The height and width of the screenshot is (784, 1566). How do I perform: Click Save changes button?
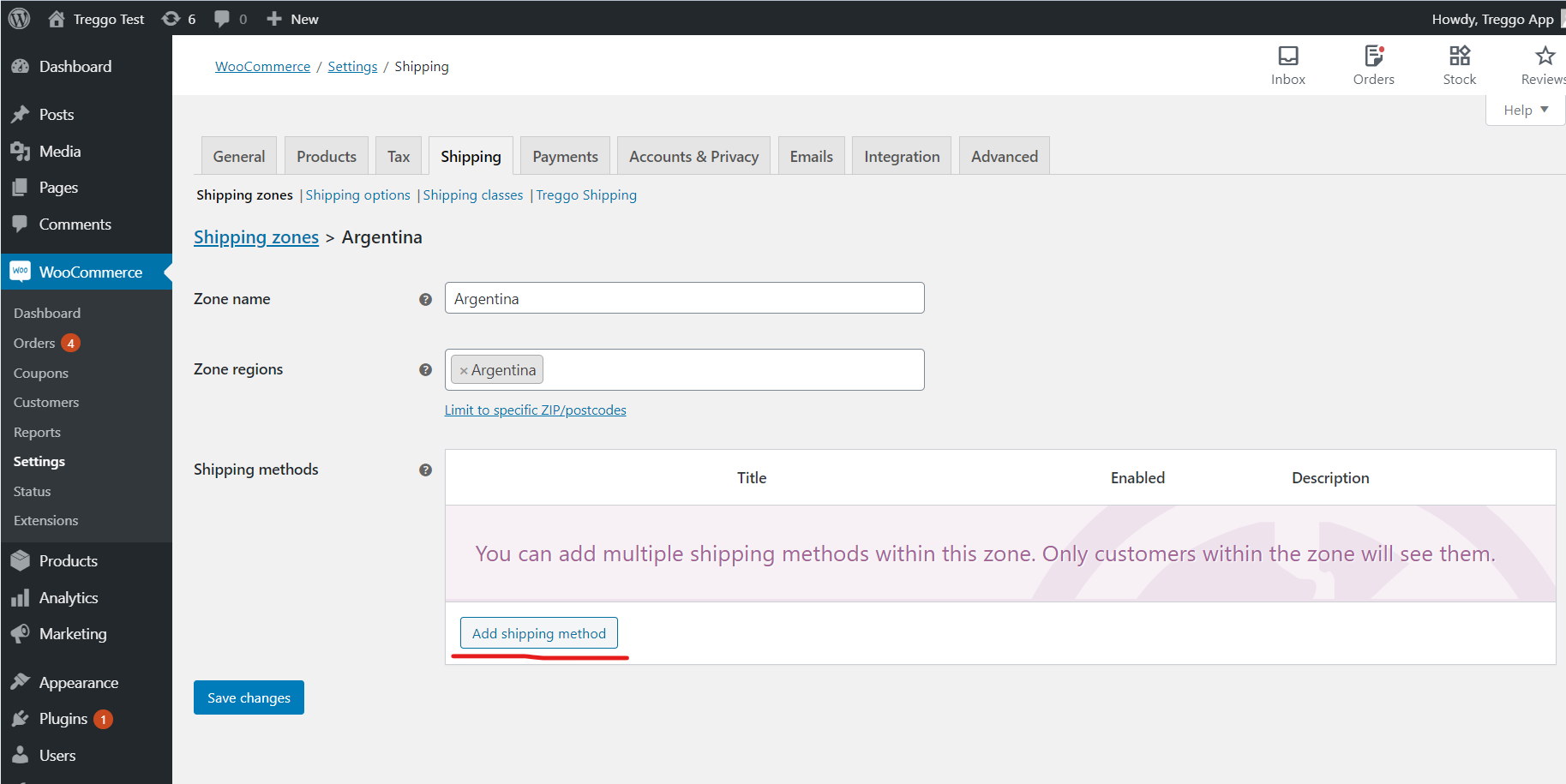click(x=249, y=697)
